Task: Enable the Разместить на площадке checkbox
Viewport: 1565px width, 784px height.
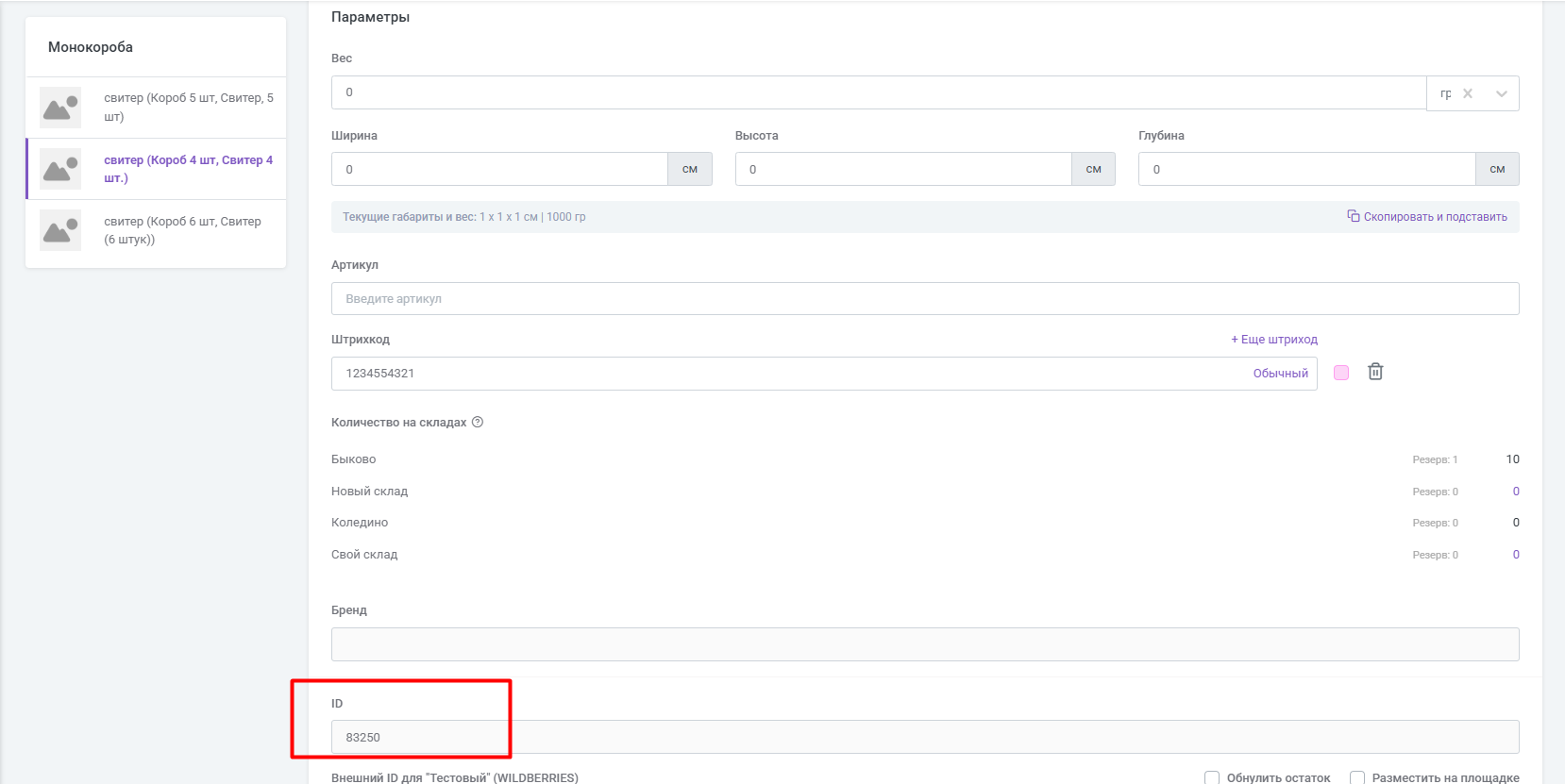Action: tap(1357, 777)
